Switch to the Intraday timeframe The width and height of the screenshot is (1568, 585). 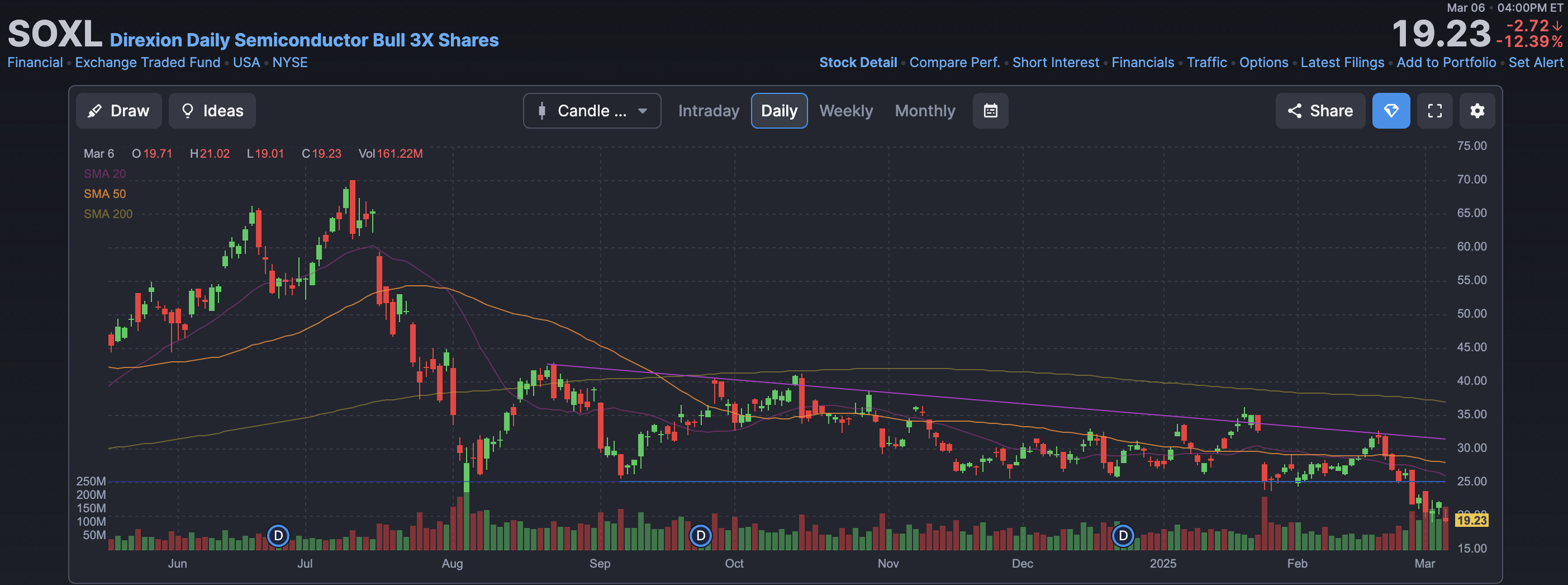[x=709, y=111]
